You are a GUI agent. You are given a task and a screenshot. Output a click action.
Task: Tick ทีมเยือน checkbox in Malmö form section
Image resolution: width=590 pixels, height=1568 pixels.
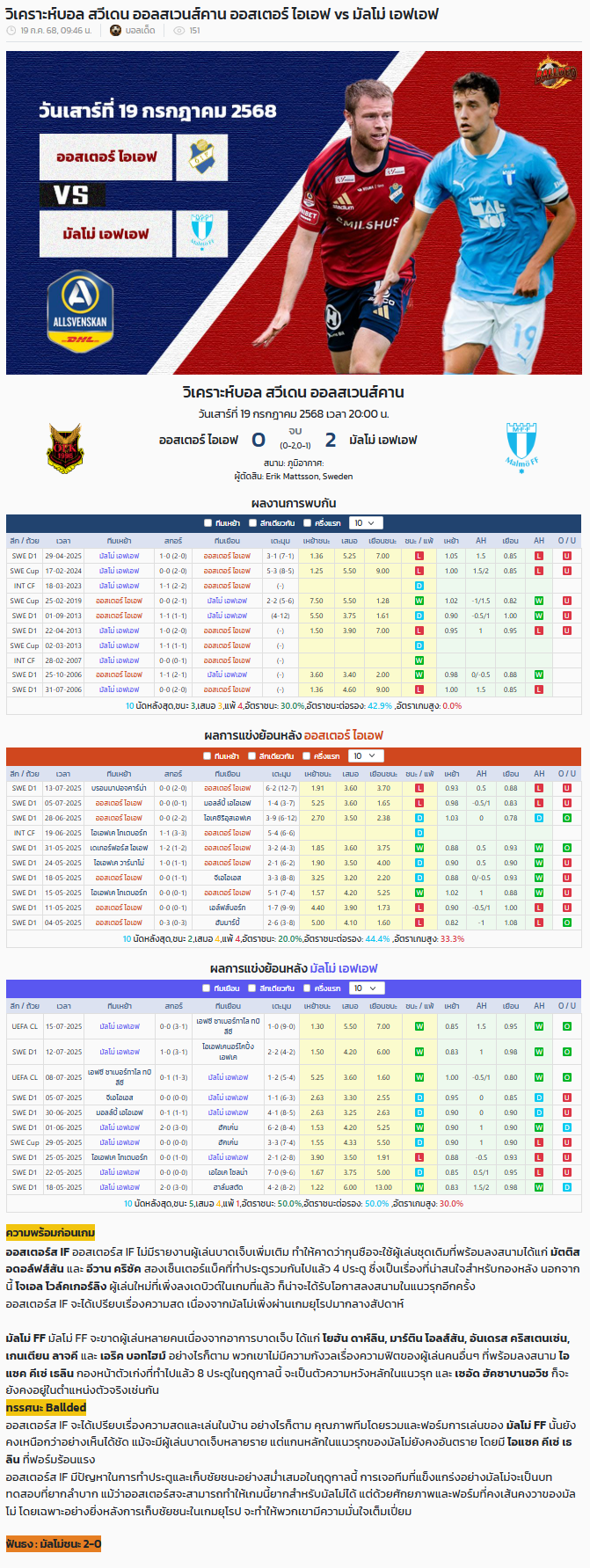[208, 988]
